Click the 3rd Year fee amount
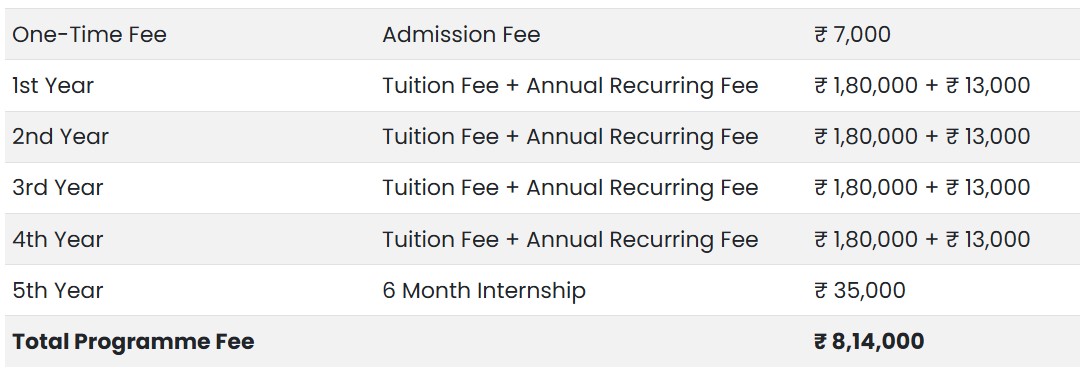Screen dimensions: 1080x375 [922, 188]
